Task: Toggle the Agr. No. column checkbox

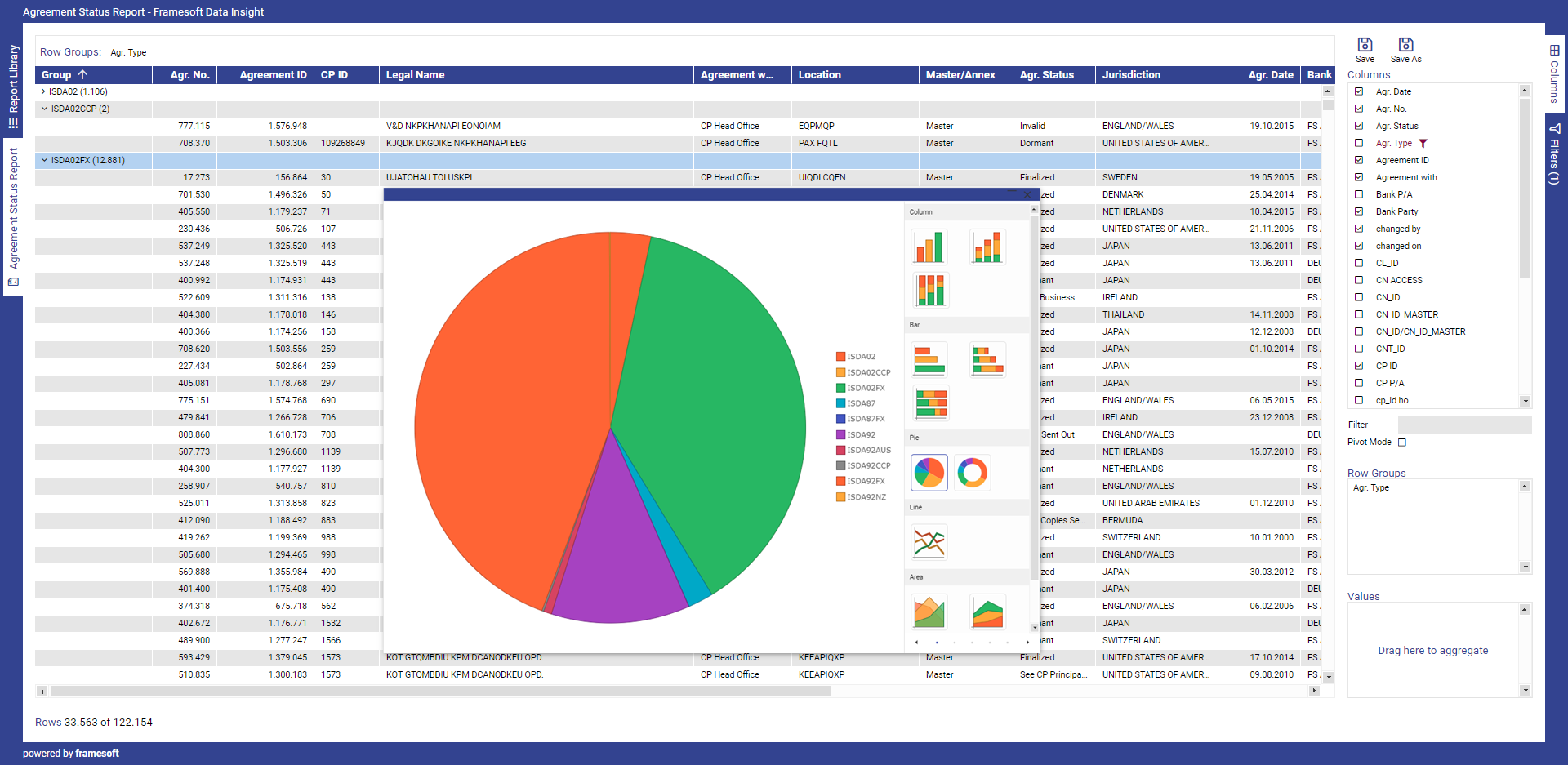Action: click(1359, 109)
